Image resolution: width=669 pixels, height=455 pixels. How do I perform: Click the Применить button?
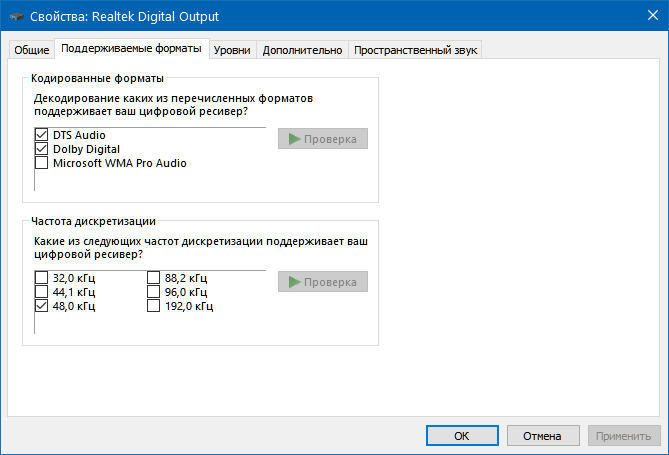click(x=624, y=436)
